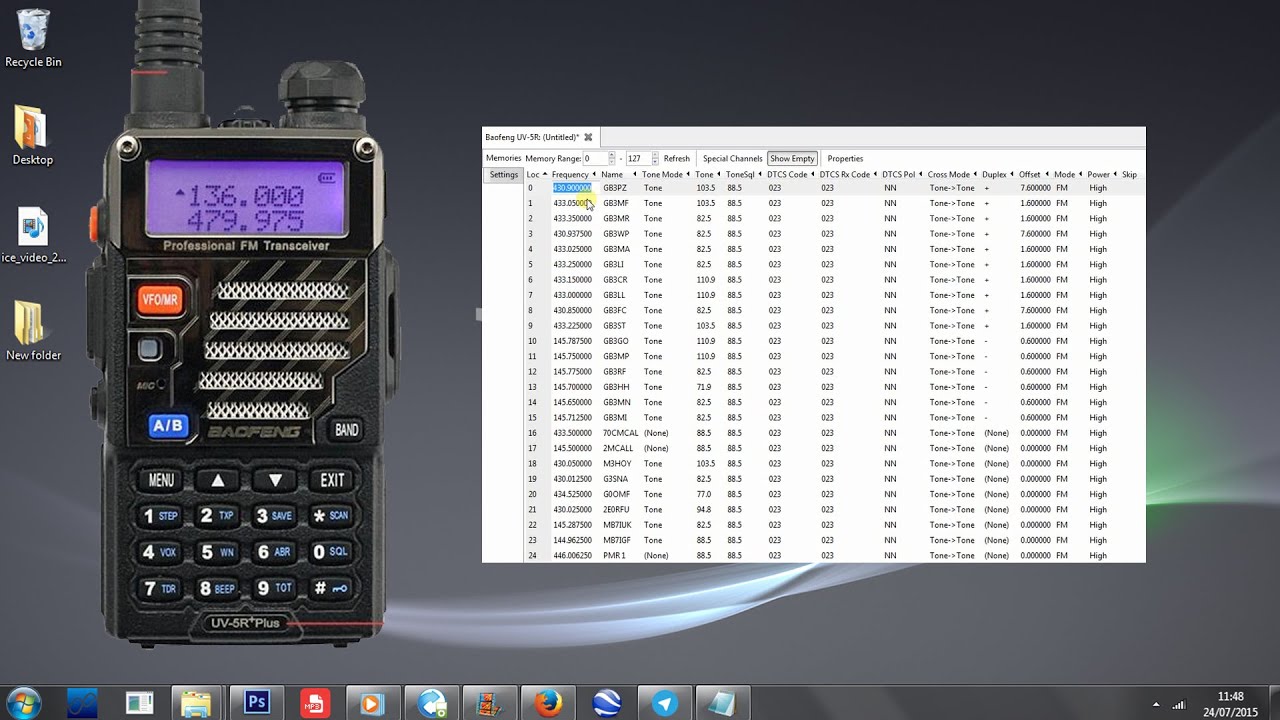Click tone value 94.8 in 2E0RFU row

click(x=704, y=510)
